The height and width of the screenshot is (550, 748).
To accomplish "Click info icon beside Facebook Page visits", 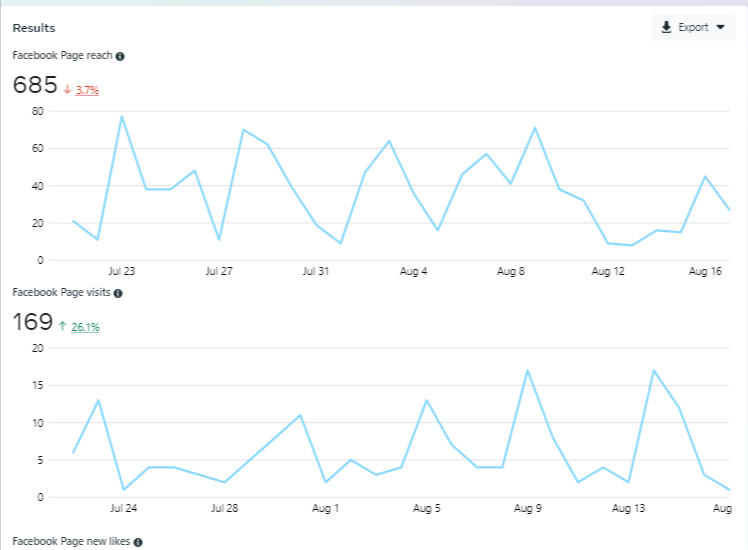I will [x=118, y=293].
